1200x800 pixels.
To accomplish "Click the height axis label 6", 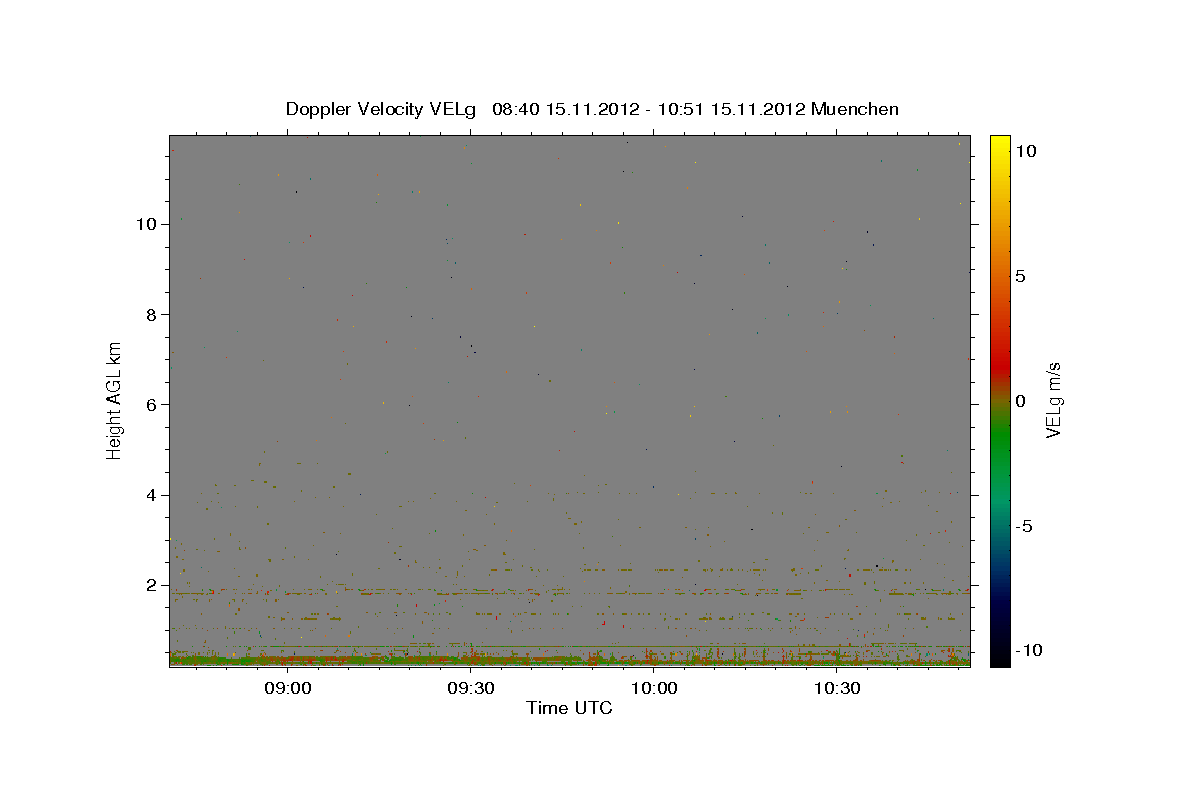I will click(x=153, y=405).
